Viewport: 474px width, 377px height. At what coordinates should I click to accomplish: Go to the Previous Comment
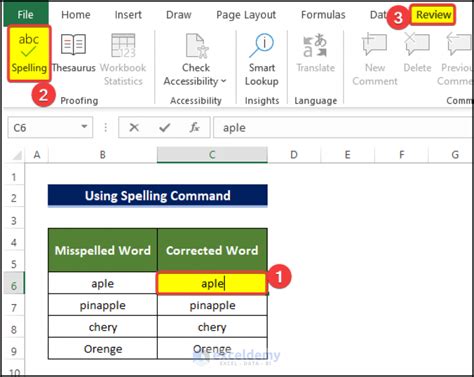[x=455, y=59]
